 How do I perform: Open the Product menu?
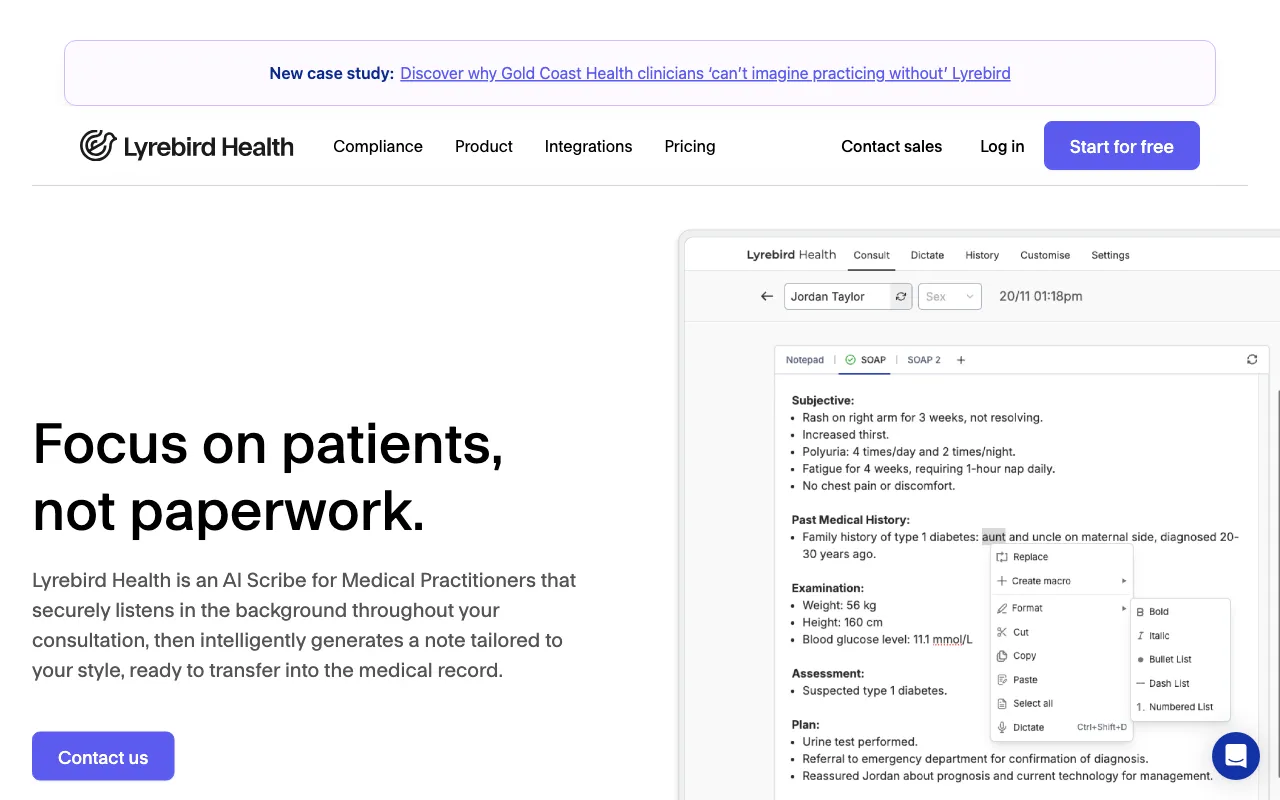(484, 146)
